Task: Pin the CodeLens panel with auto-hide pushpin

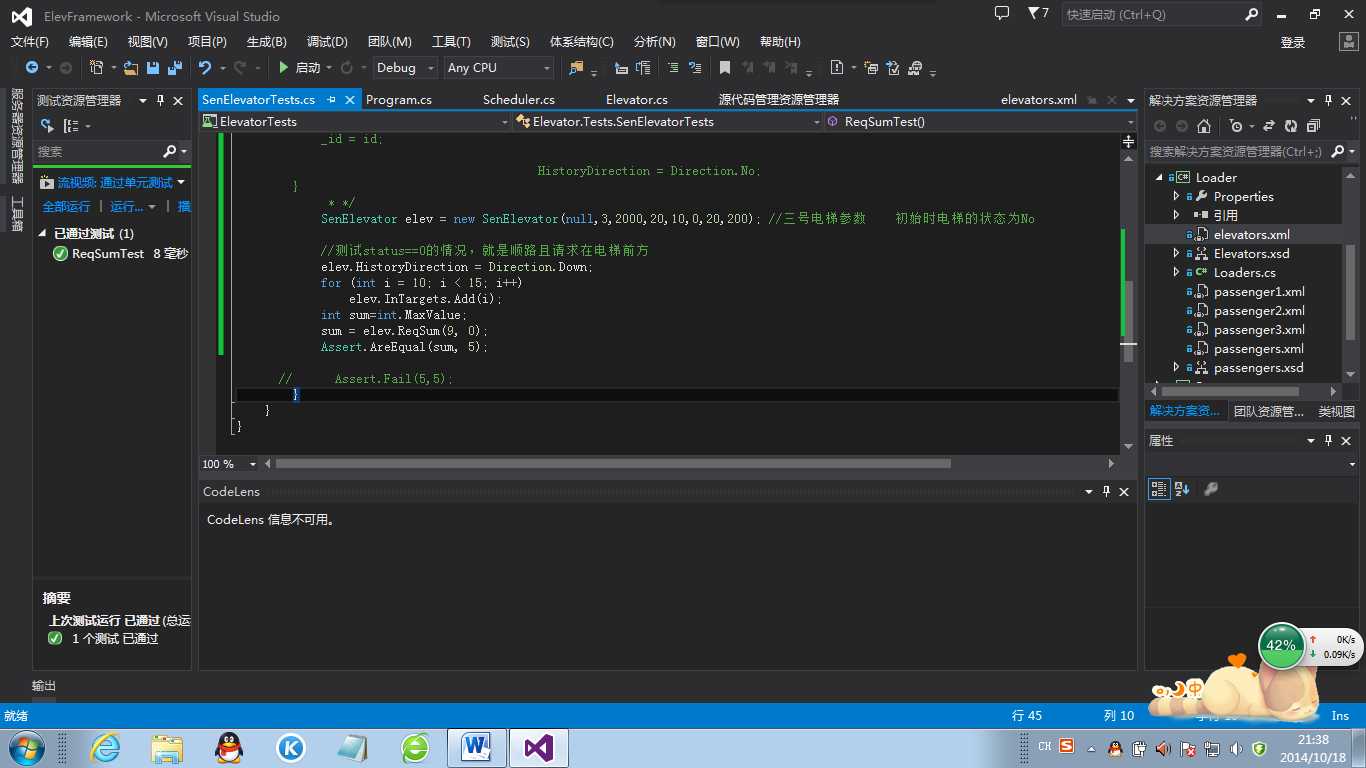Action: click(1107, 492)
